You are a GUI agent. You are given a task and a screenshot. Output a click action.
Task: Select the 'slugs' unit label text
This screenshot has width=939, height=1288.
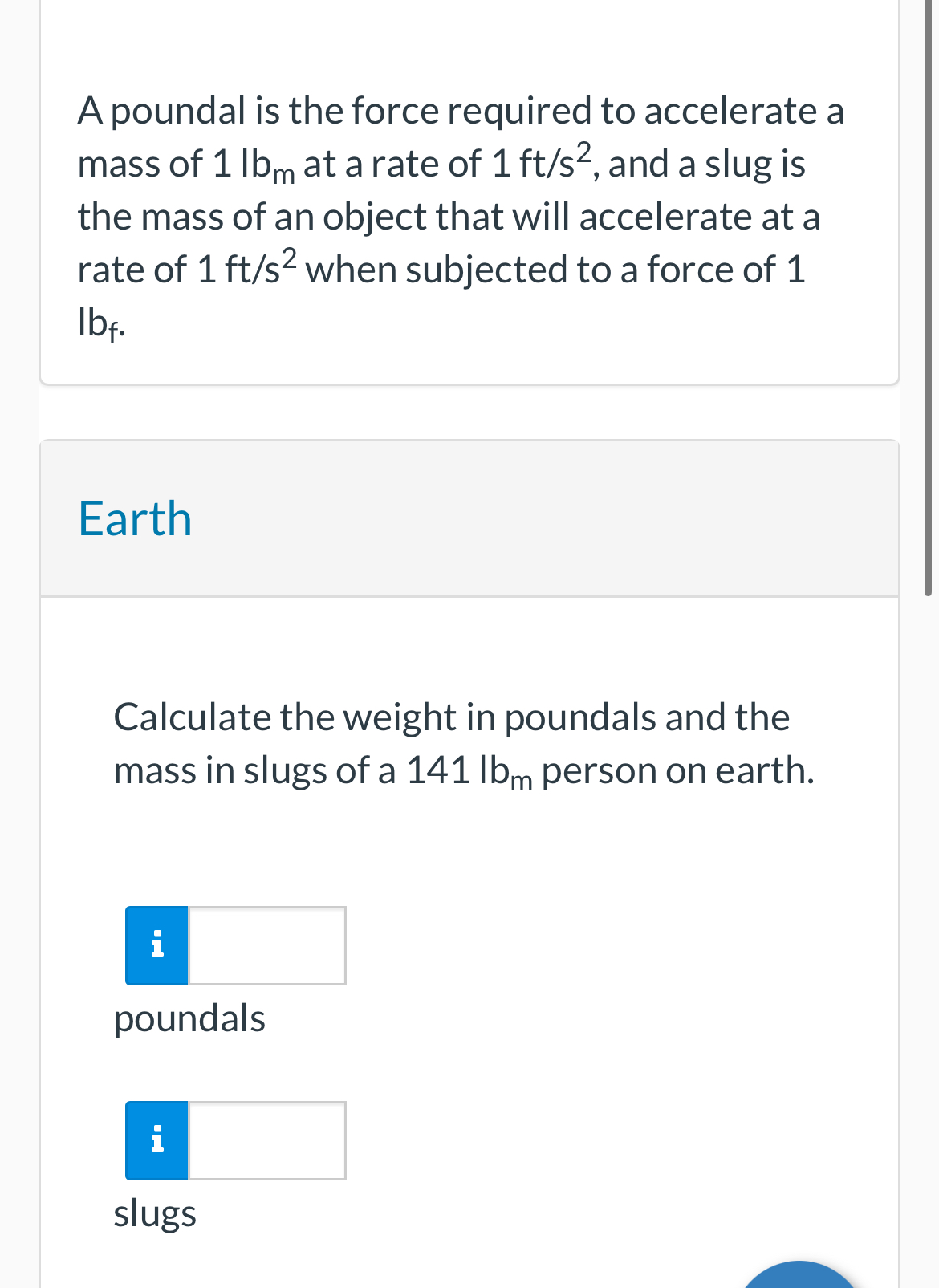(x=155, y=1214)
